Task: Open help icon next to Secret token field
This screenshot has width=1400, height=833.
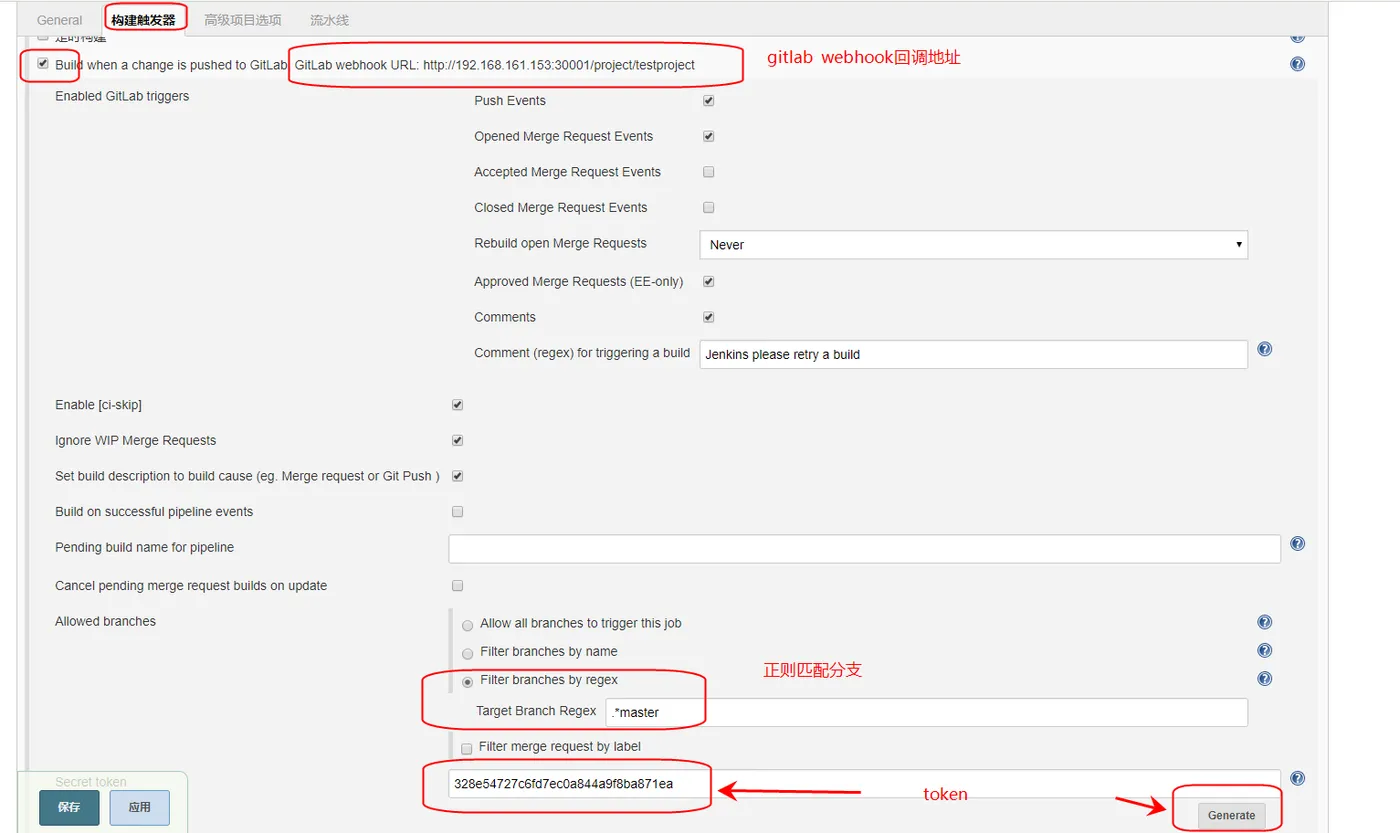Action: 1297,778
